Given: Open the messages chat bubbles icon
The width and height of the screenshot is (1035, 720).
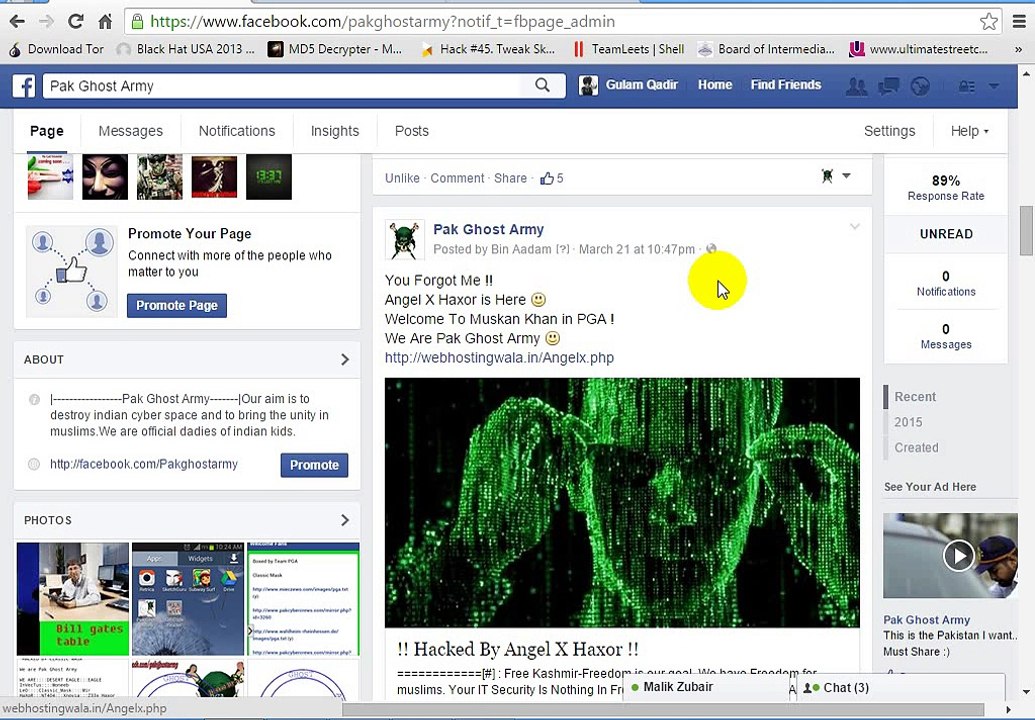Looking at the screenshot, I should click(x=888, y=86).
